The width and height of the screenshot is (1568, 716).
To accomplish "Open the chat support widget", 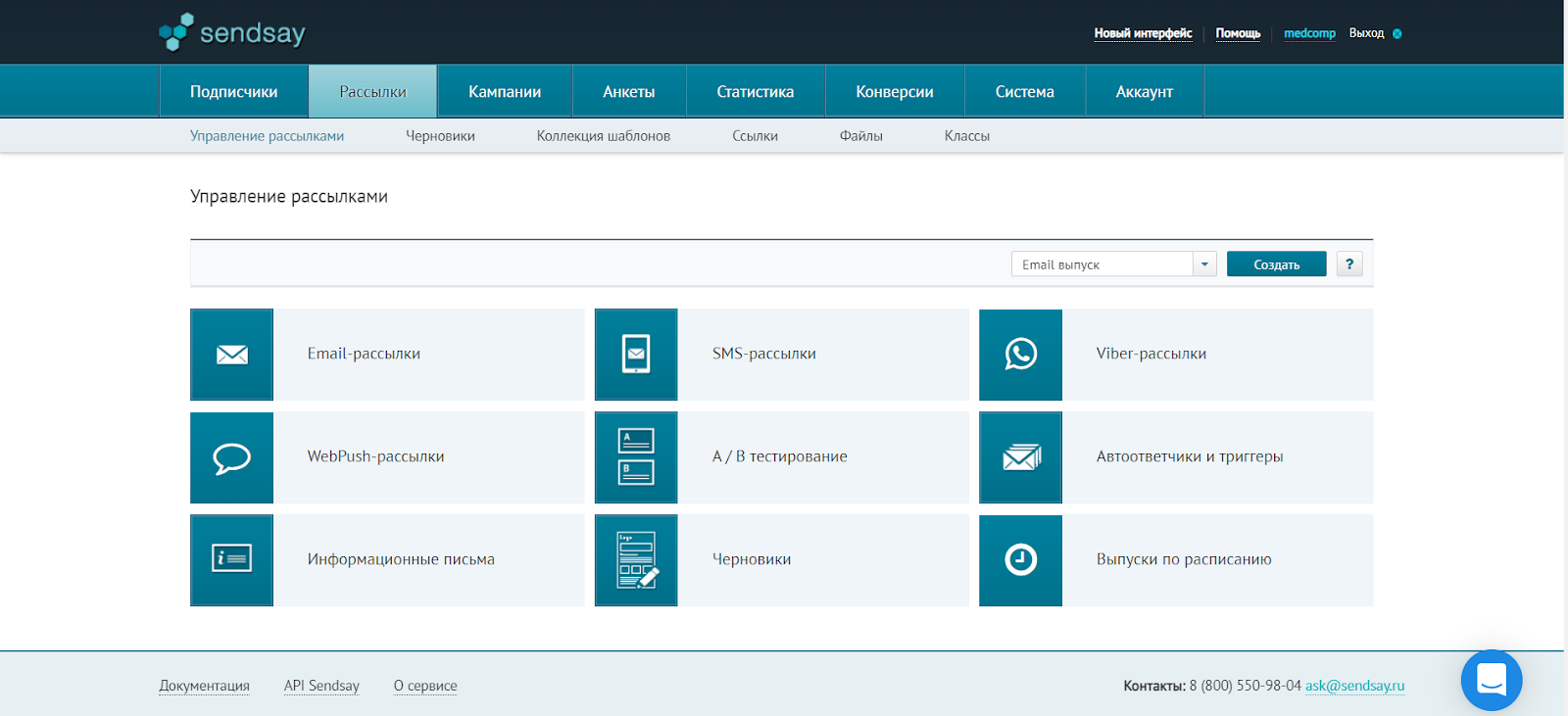I will (1491, 680).
